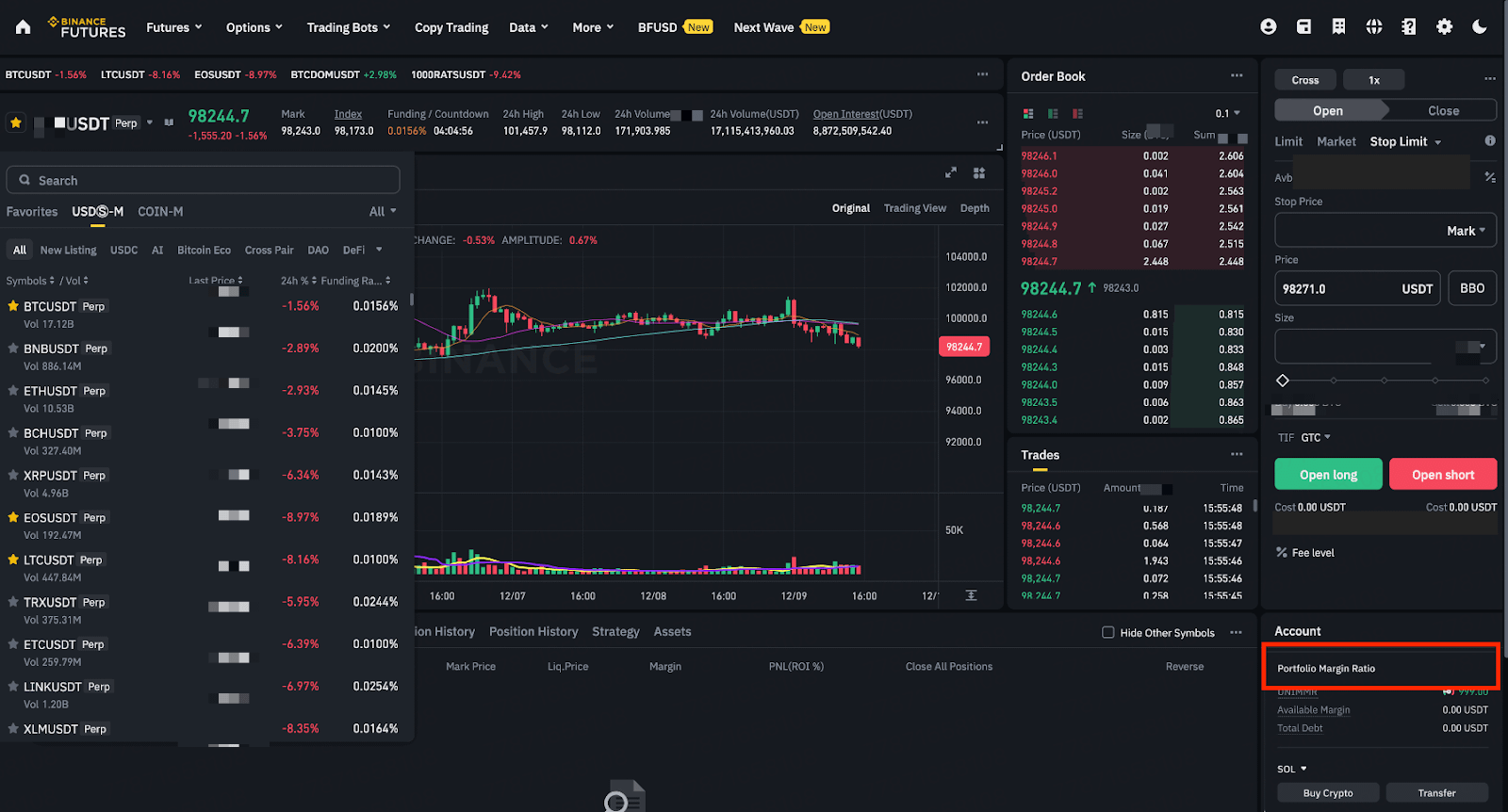Open the Stop Limit type dropdown

1405,141
